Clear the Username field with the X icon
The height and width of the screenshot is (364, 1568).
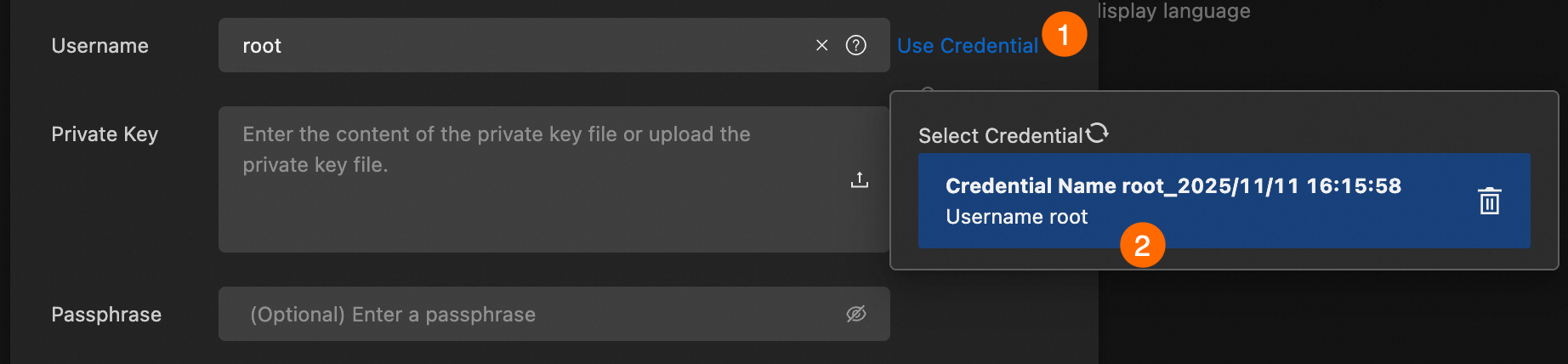(821, 45)
